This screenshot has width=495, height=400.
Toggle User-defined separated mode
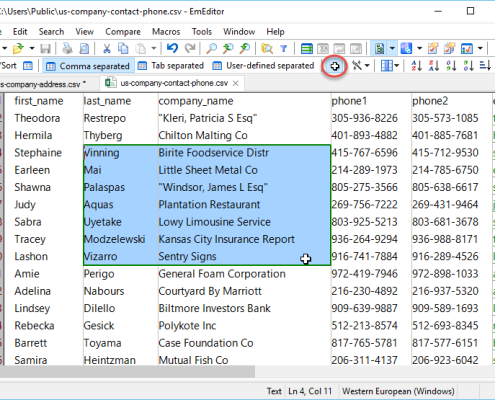coord(263,66)
